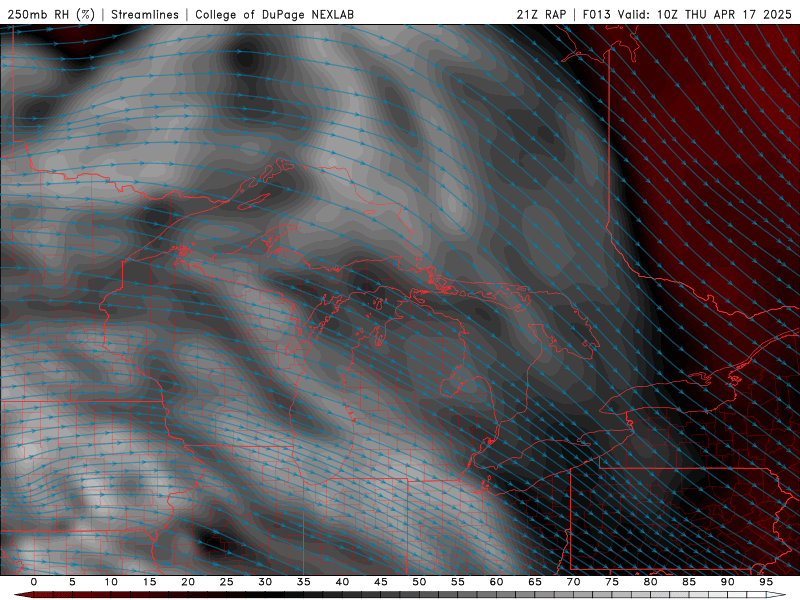
Task: Click the '80' colorbar scale label
Action: coord(651,582)
